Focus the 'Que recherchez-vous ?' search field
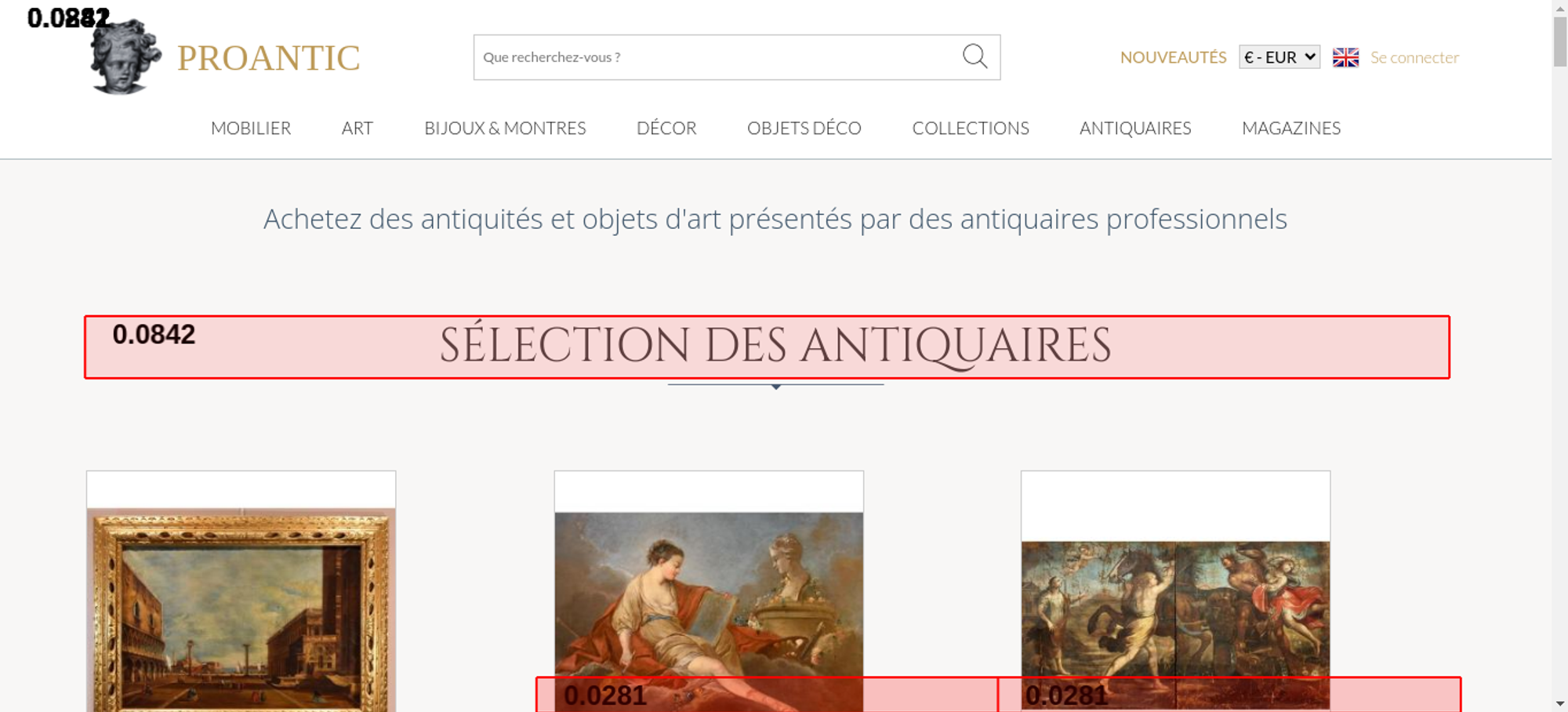The width and height of the screenshot is (1568, 712). 713,57
